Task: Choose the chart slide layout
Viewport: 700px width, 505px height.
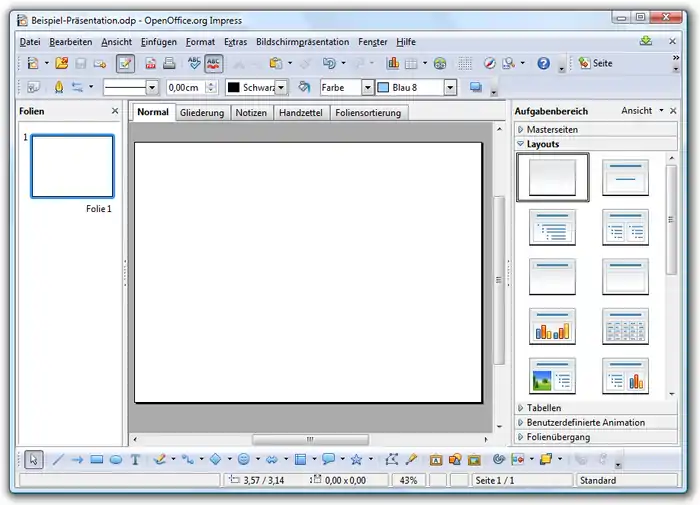Action: pyautogui.click(x=552, y=326)
